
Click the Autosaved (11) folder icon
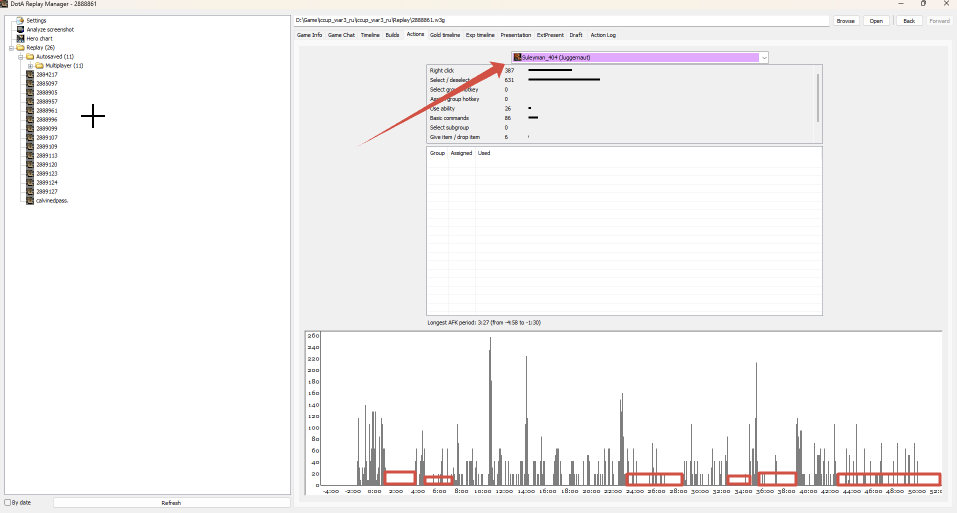(30, 56)
